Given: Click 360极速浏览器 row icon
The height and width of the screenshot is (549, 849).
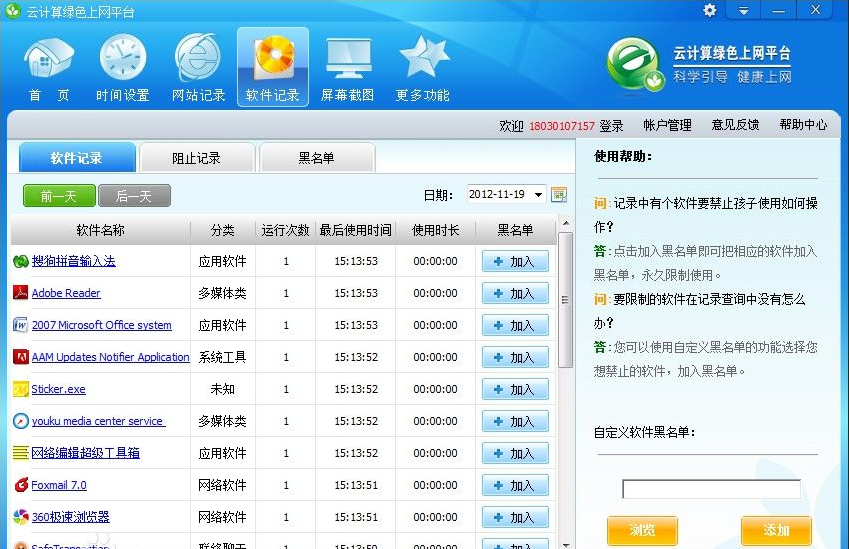Looking at the screenshot, I should (21, 517).
